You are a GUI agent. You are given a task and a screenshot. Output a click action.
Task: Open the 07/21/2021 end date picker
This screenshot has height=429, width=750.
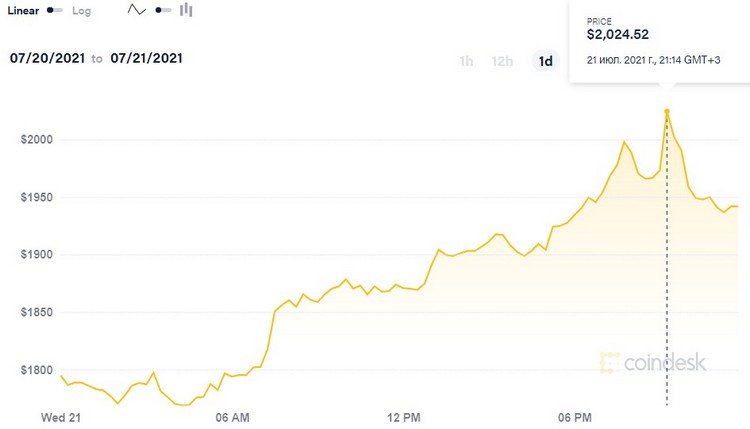(147, 58)
